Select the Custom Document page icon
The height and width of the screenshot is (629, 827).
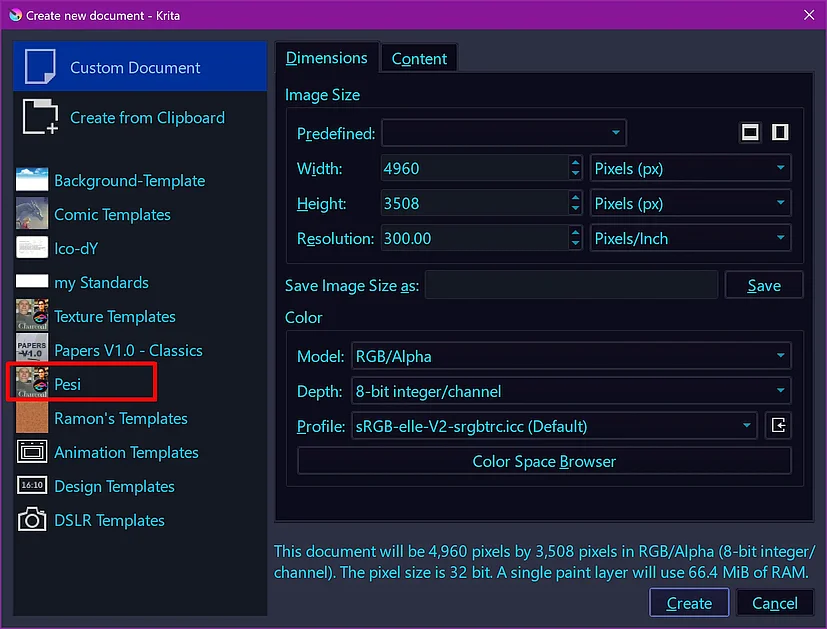coord(40,66)
